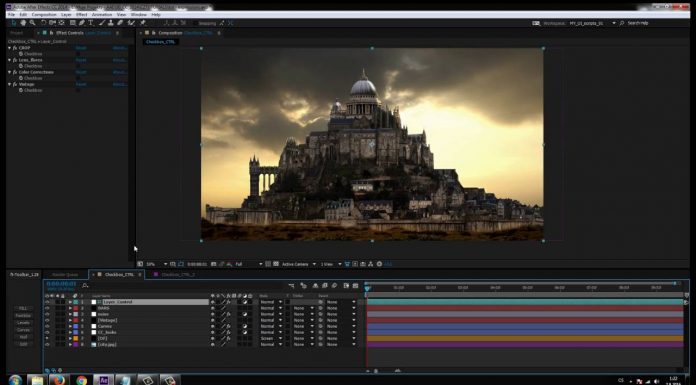Open the File menu
Screen dimensions: 696x385
pos(12,15)
